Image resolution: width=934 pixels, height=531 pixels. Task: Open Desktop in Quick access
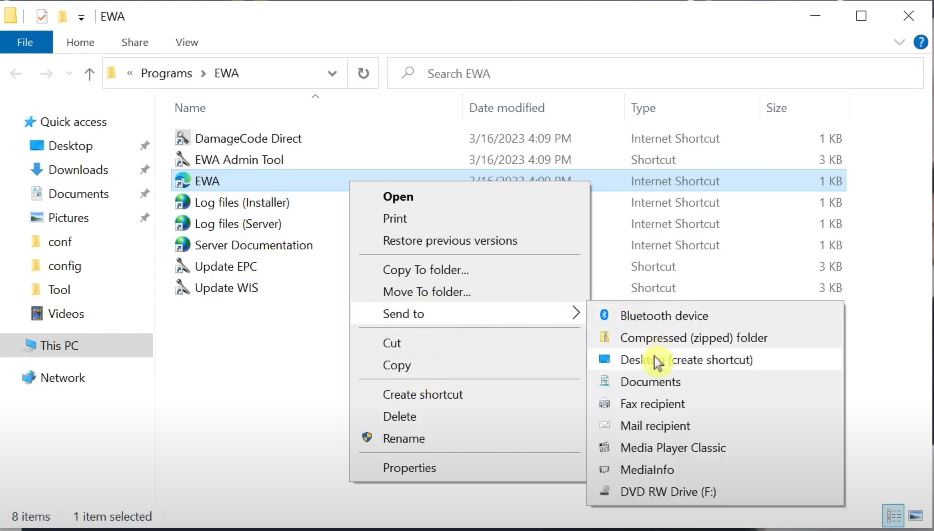70,146
